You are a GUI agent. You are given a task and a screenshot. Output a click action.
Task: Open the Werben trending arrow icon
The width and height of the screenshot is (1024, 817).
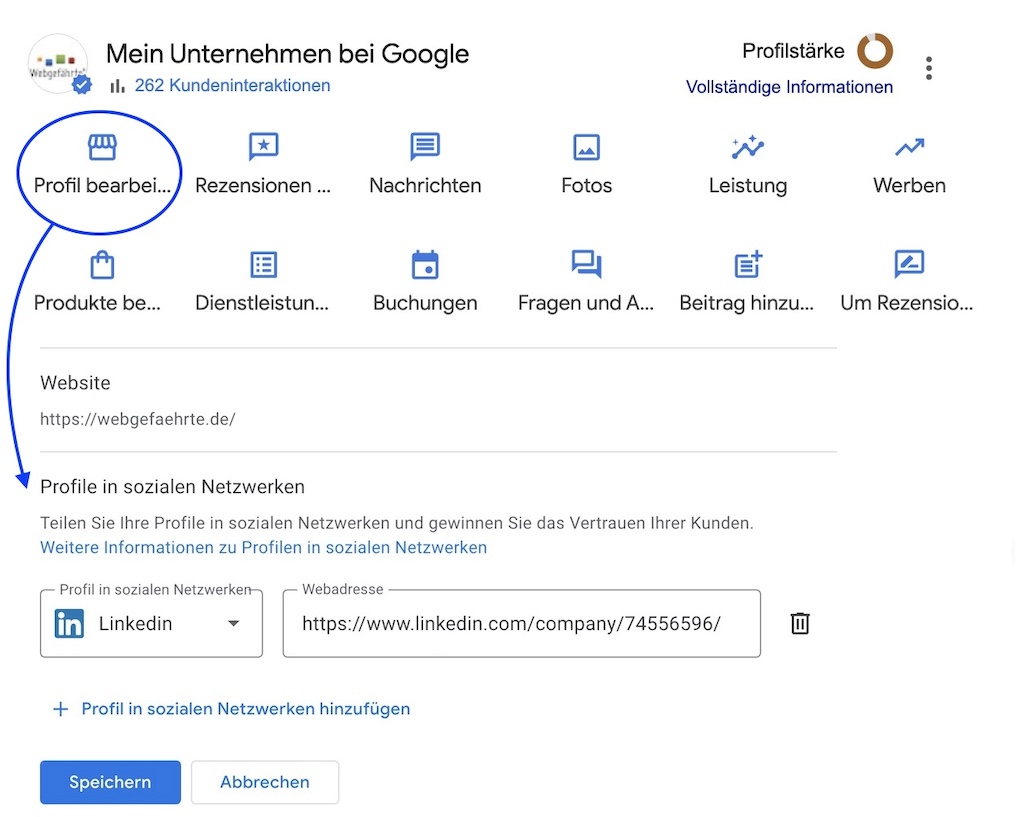tap(909, 148)
